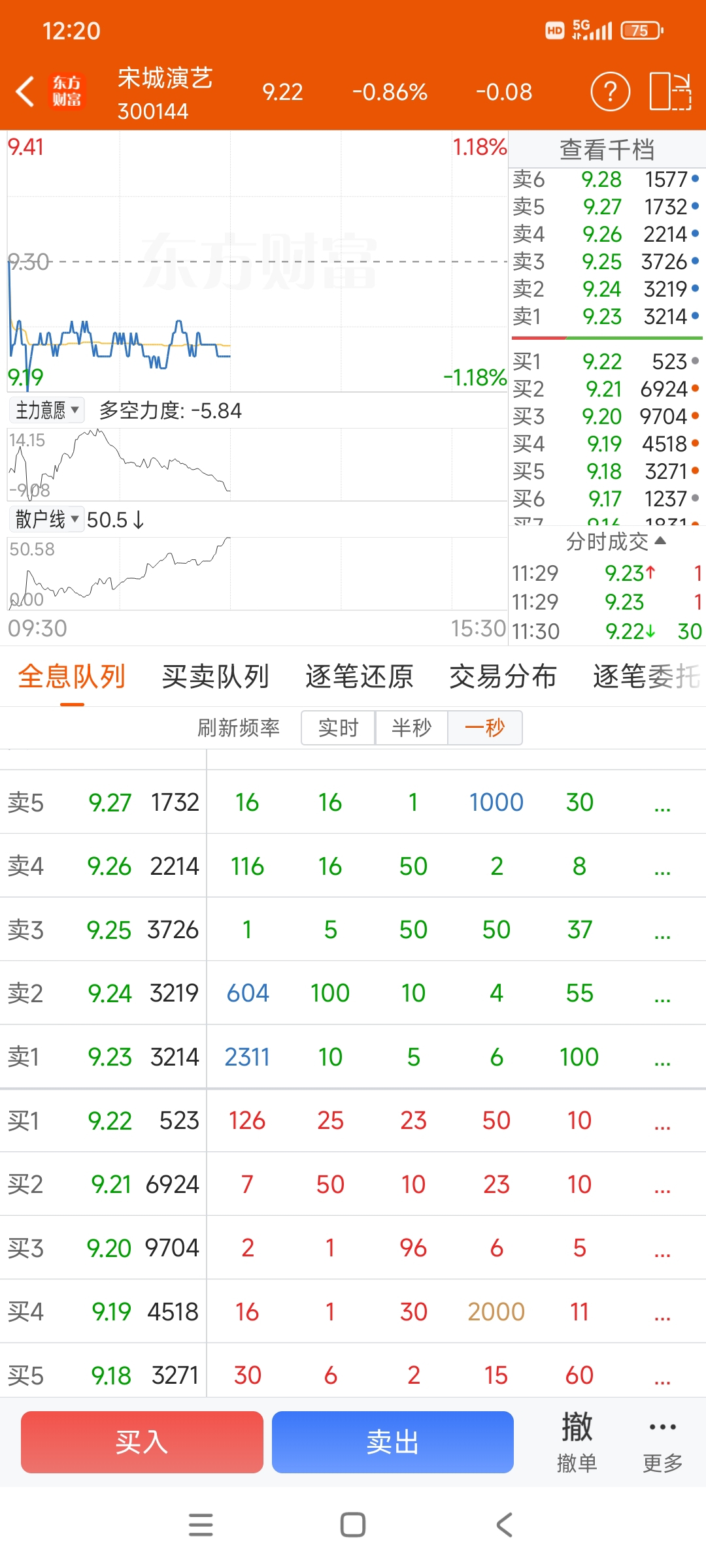Tap blue 2311 order in 卖1 row

[x=247, y=1057]
